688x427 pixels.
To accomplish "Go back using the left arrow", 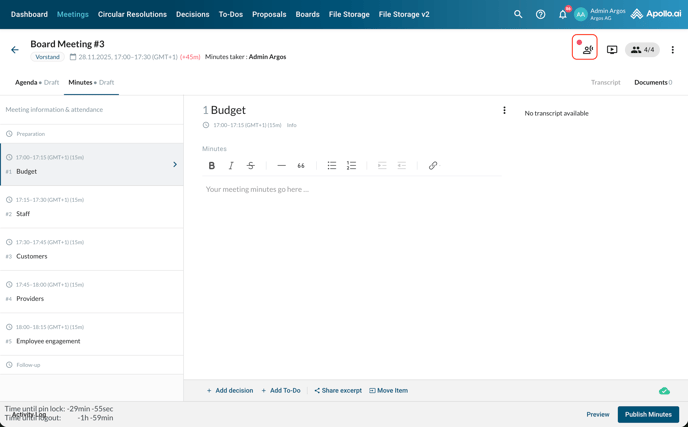I will click(15, 50).
